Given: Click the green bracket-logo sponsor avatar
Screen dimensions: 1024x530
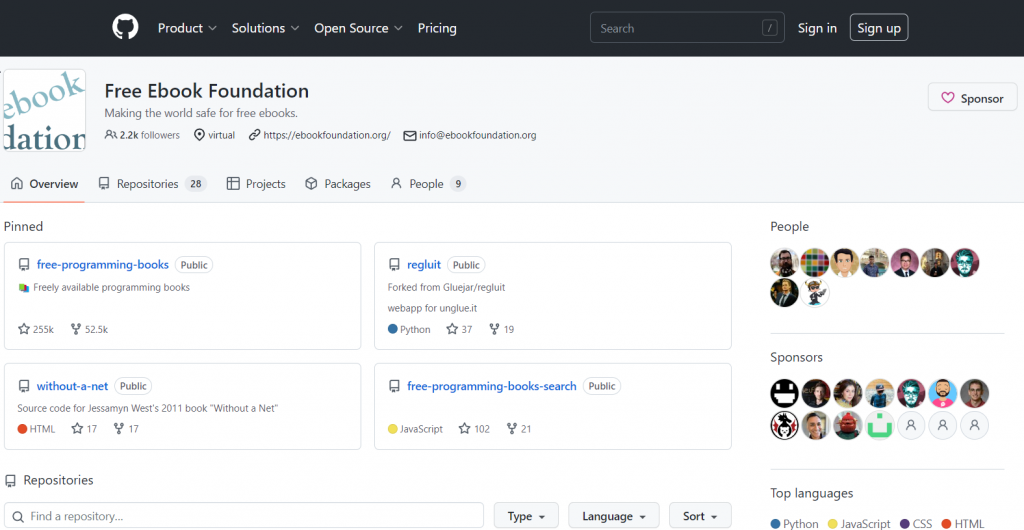Looking at the screenshot, I should coord(880,425).
